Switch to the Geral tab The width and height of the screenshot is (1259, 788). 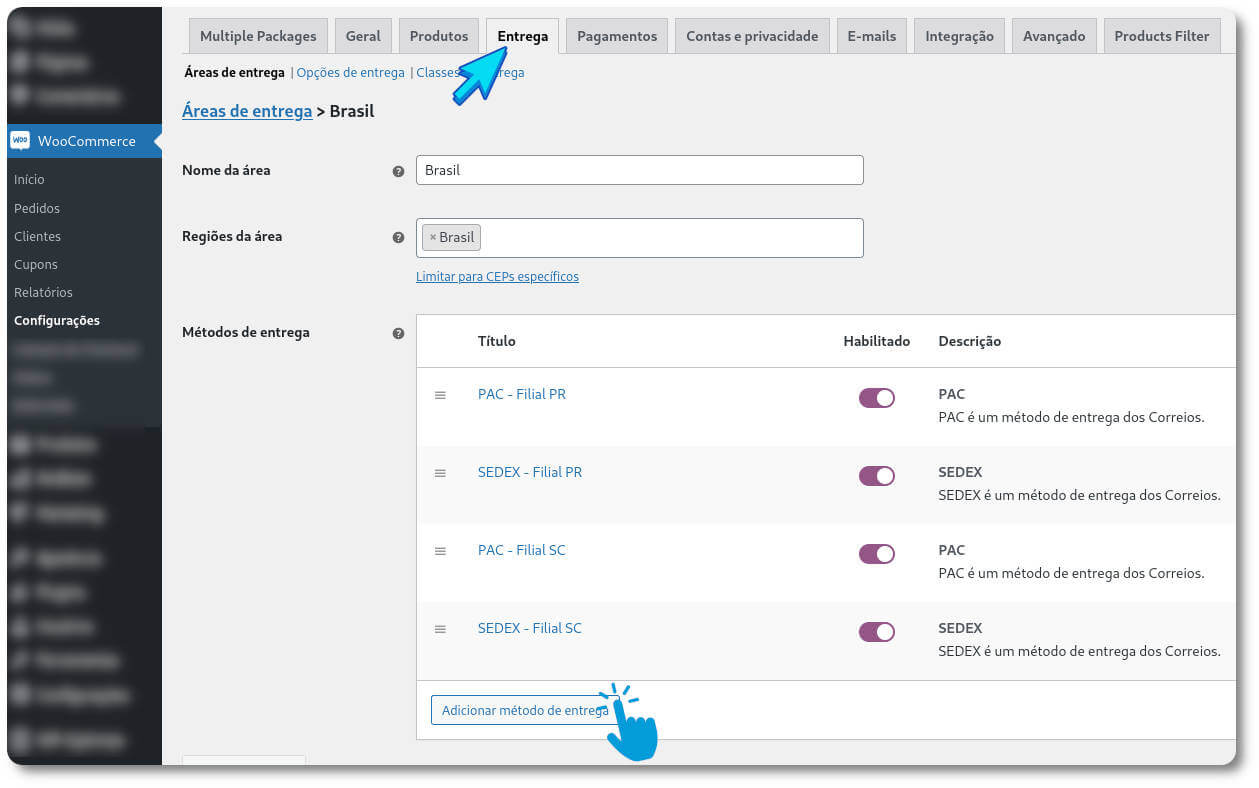point(363,36)
